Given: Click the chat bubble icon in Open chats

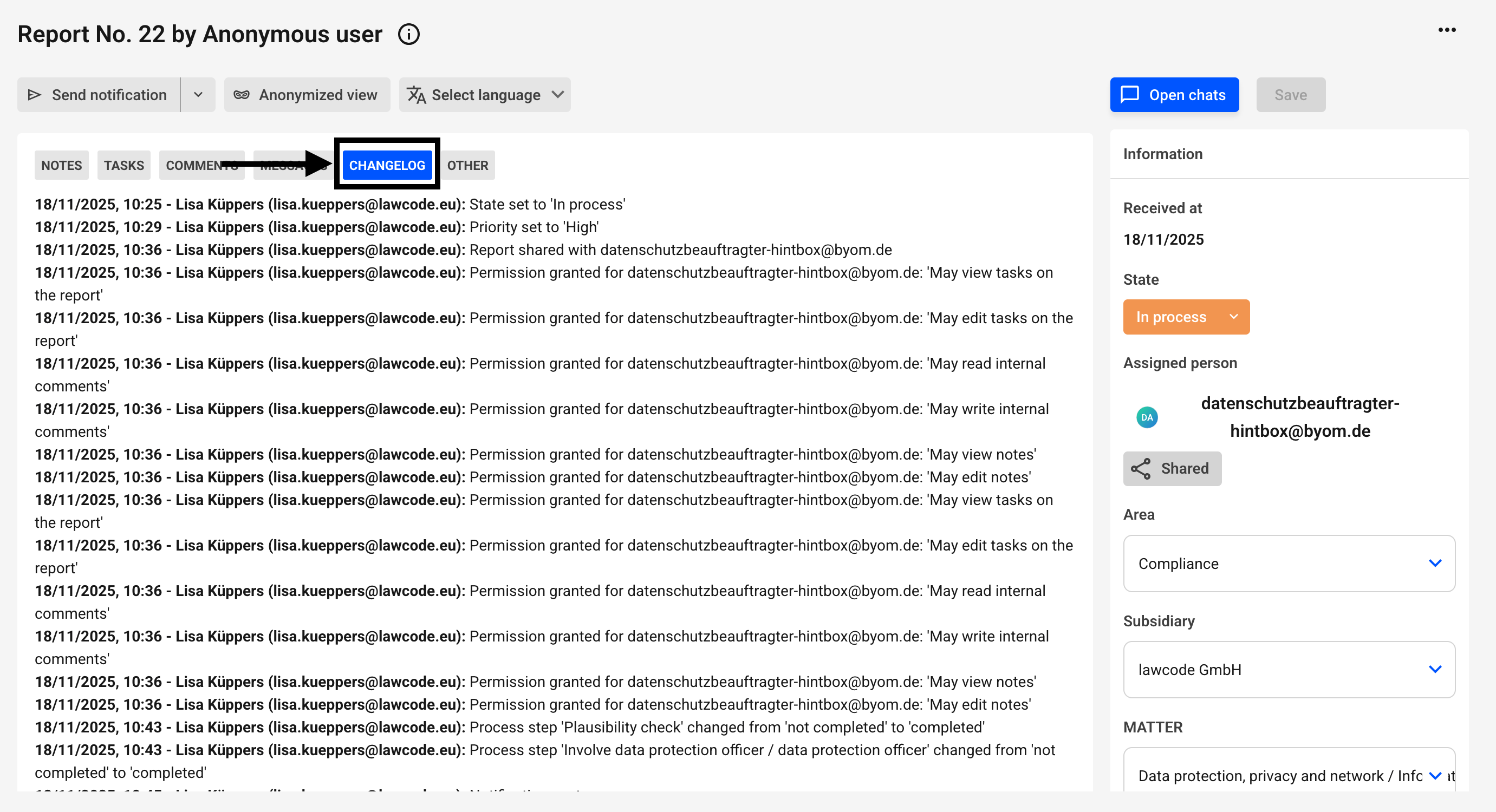Looking at the screenshot, I should pos(1129,95).
